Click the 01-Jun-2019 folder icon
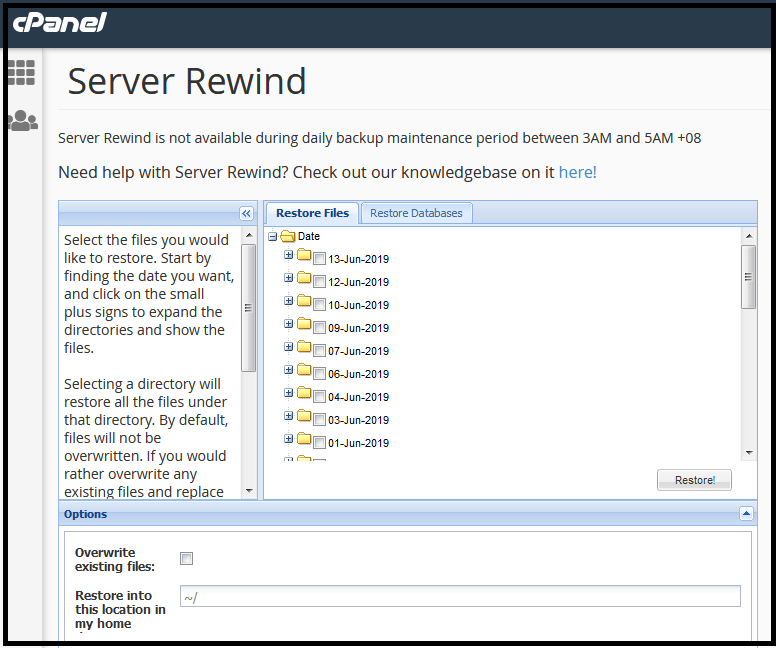This screenshot has height=648, width=776. pos(304,439)
